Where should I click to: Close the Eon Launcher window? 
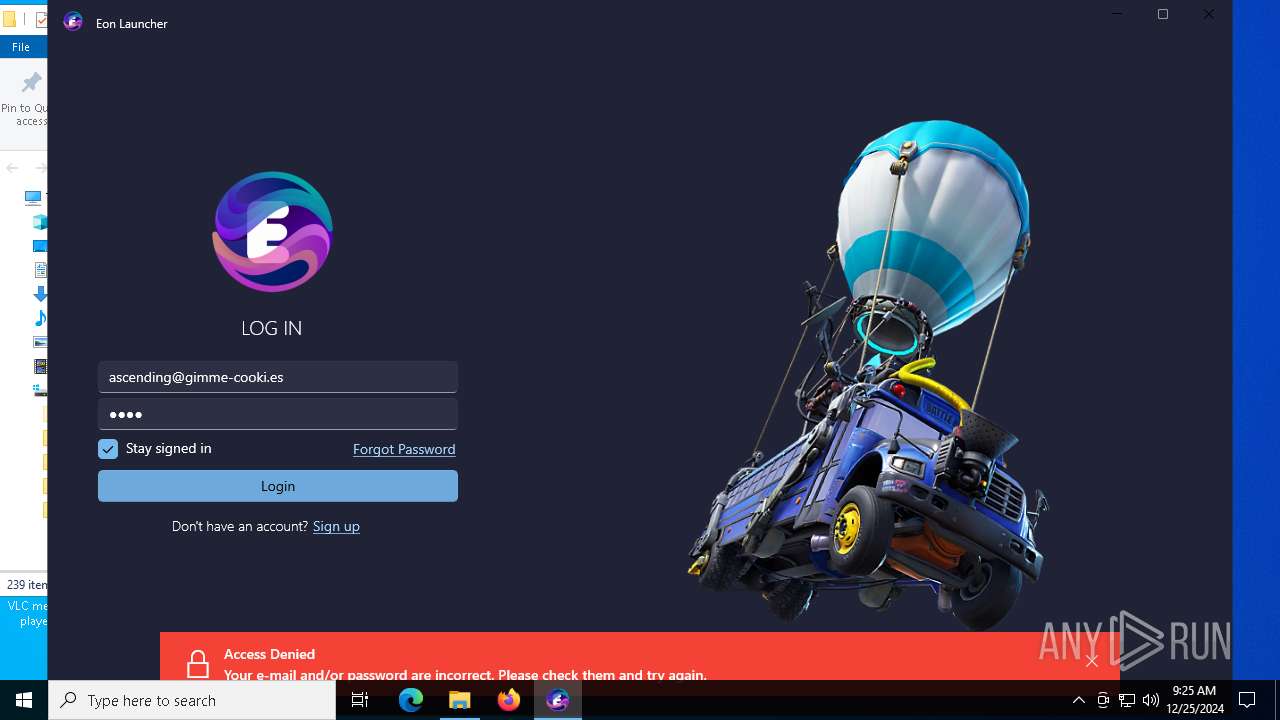[1209, 14]
